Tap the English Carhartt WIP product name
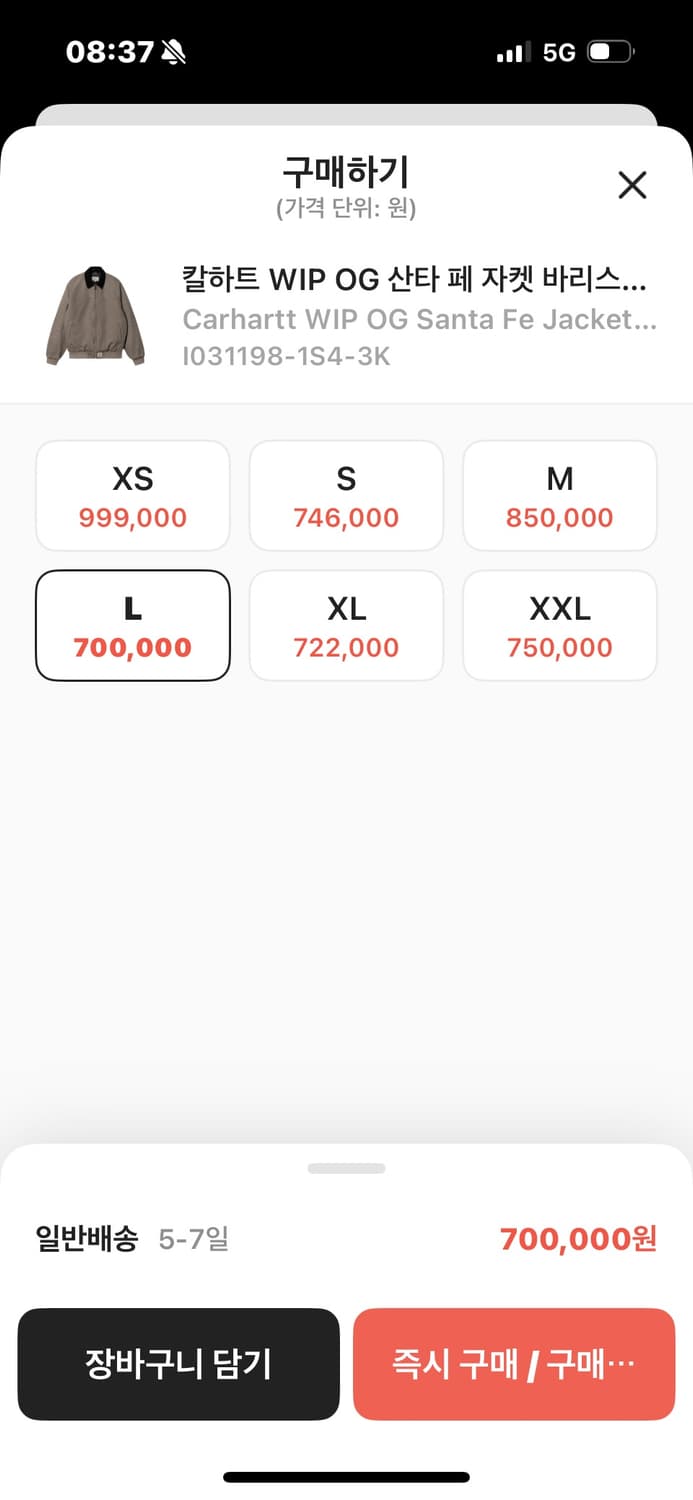Image resolution: width=693 pixels, height=1500 pixels. pos(419,320)
